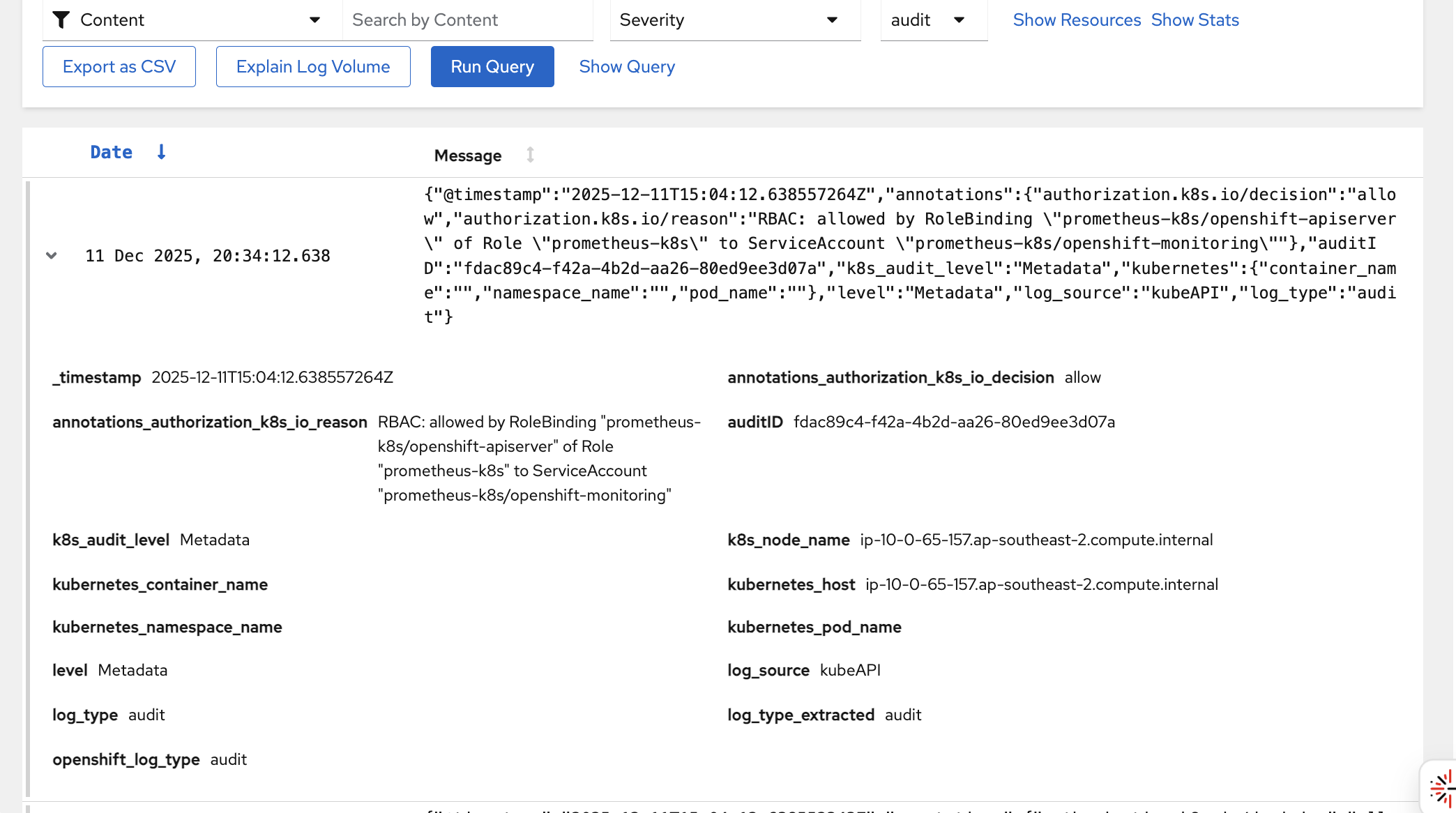Click the auditID value fdac89c4
Viewport: 1456px width, 813px height.
(x=954, y=422)
